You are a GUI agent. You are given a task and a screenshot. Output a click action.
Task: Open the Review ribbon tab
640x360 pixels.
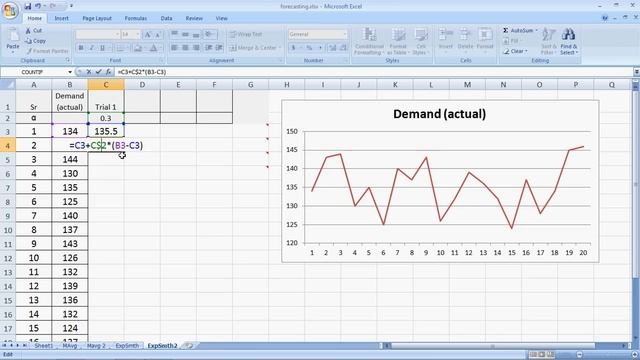194,18
